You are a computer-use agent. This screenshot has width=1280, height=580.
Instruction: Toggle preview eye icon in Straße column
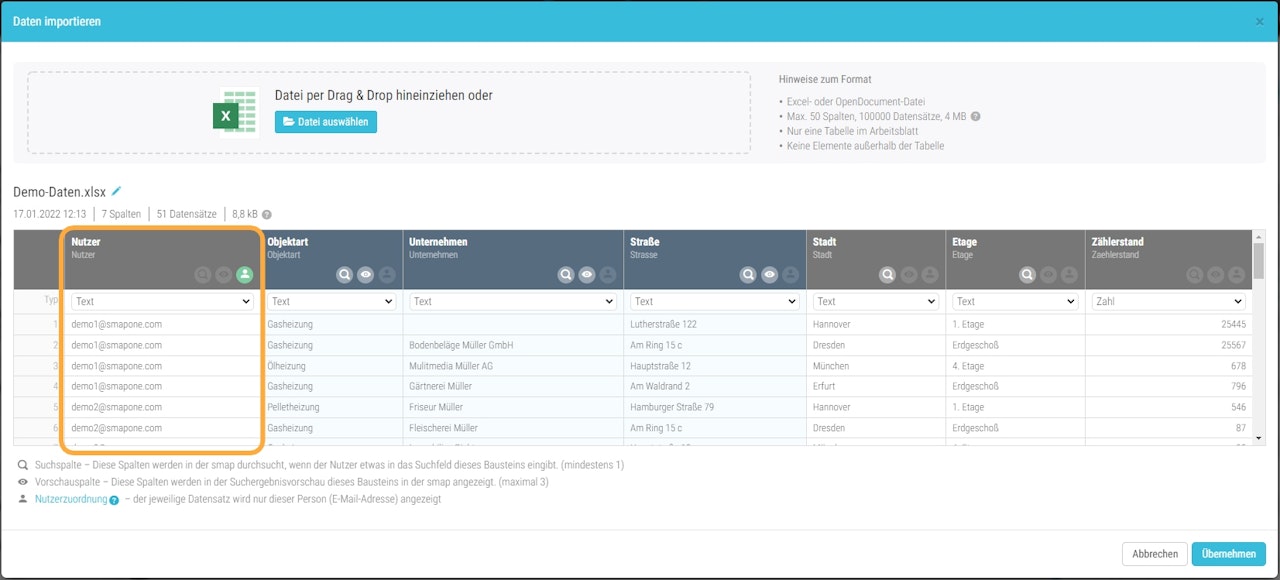point(770,274)
